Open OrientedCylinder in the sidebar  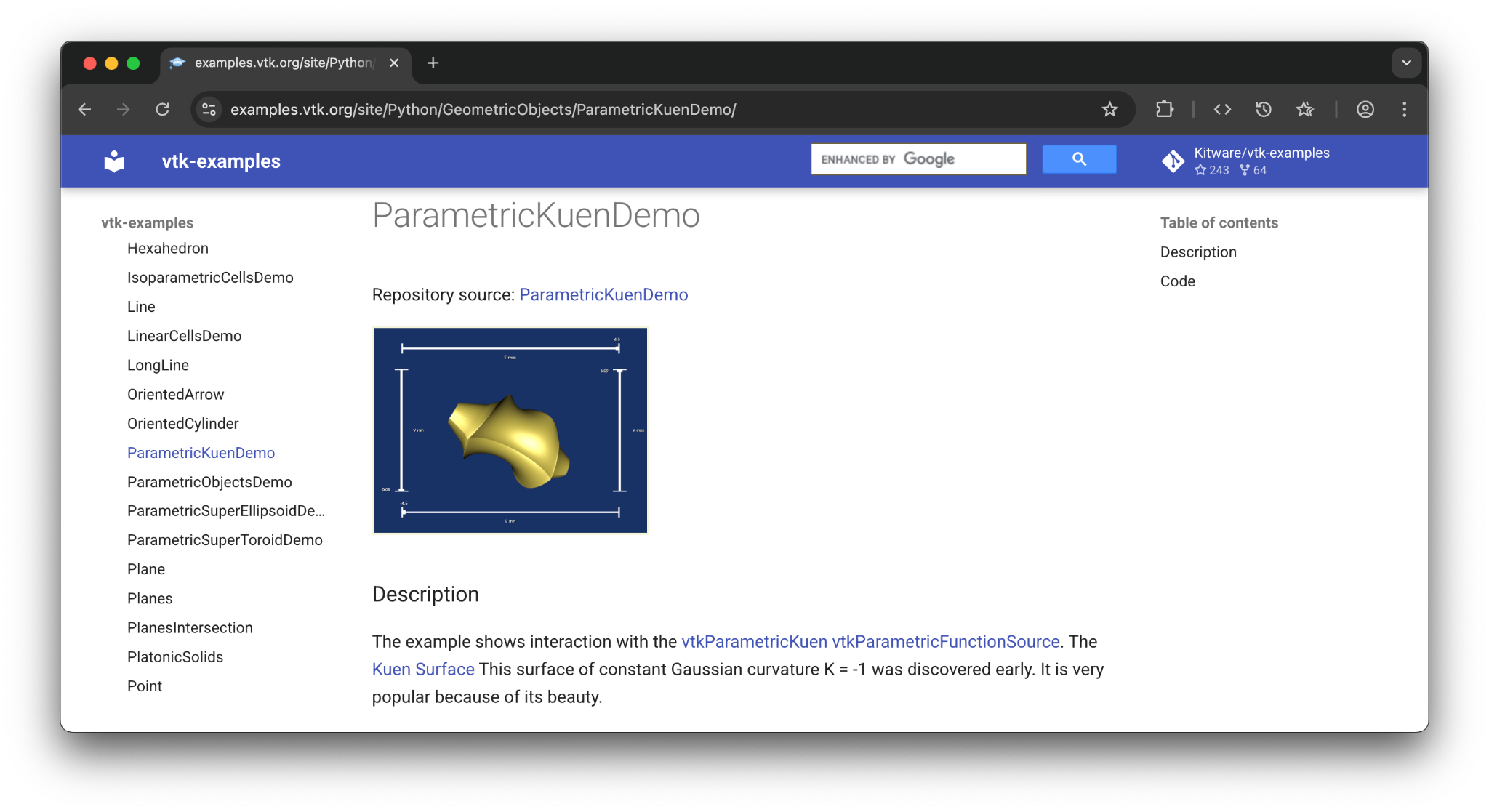click(182, 423)
